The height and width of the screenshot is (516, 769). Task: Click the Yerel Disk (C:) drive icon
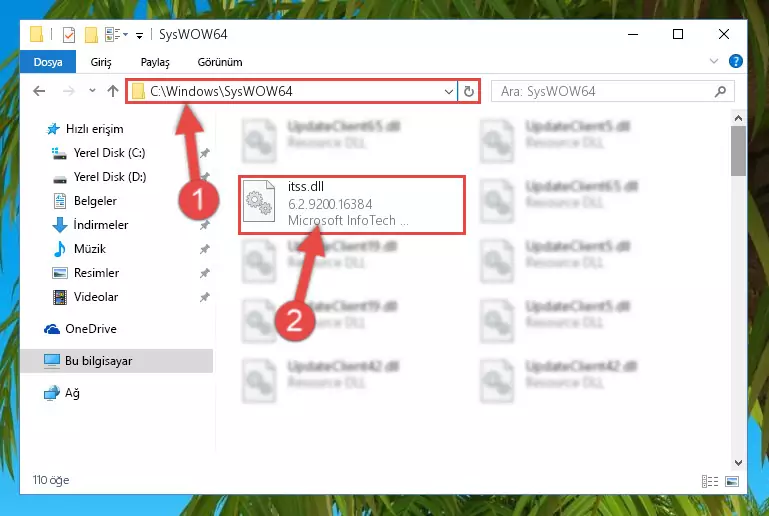(x=59, y=154)
